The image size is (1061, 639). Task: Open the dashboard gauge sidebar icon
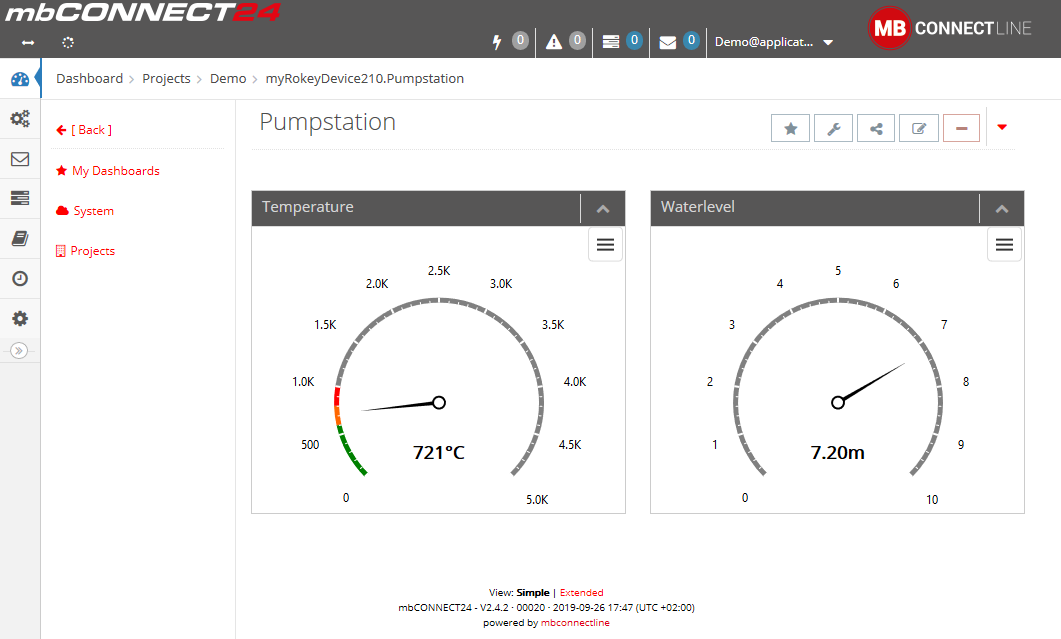pyautogui.click(x=20, y=79)
